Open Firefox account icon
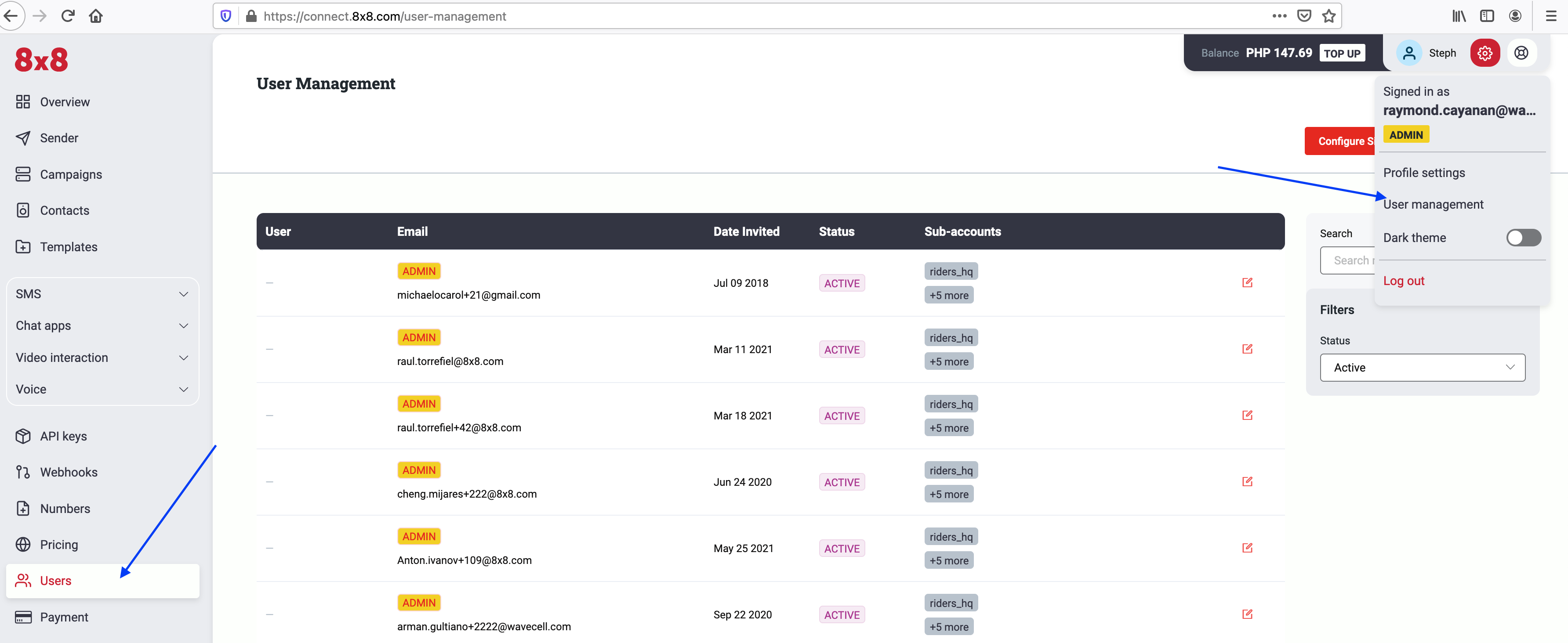The width and height of the screenshot is (1568, 643). (1515, 16)
